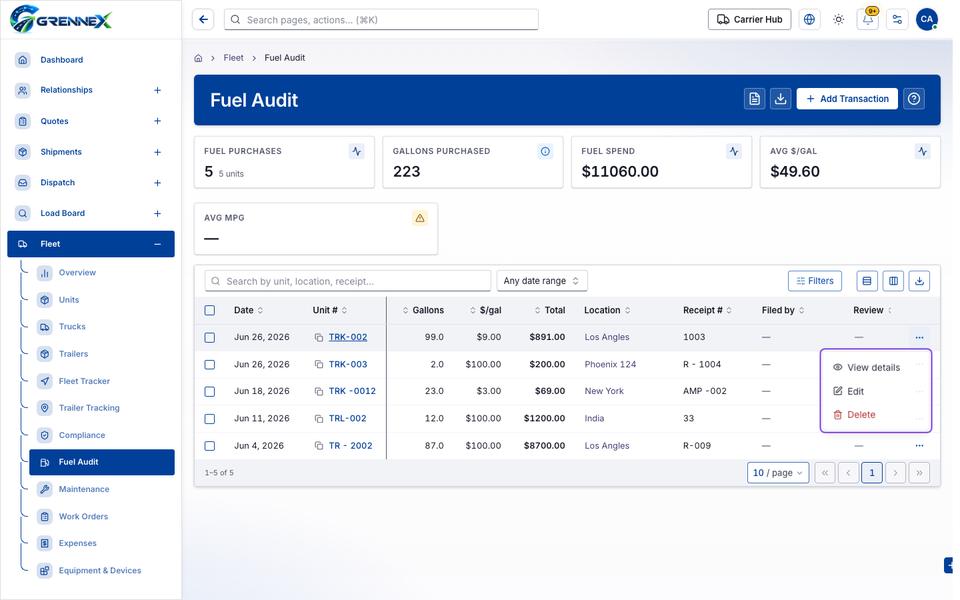Open the column settings icon above table
The height and width of the screenshot is (600, 960).
893,281
